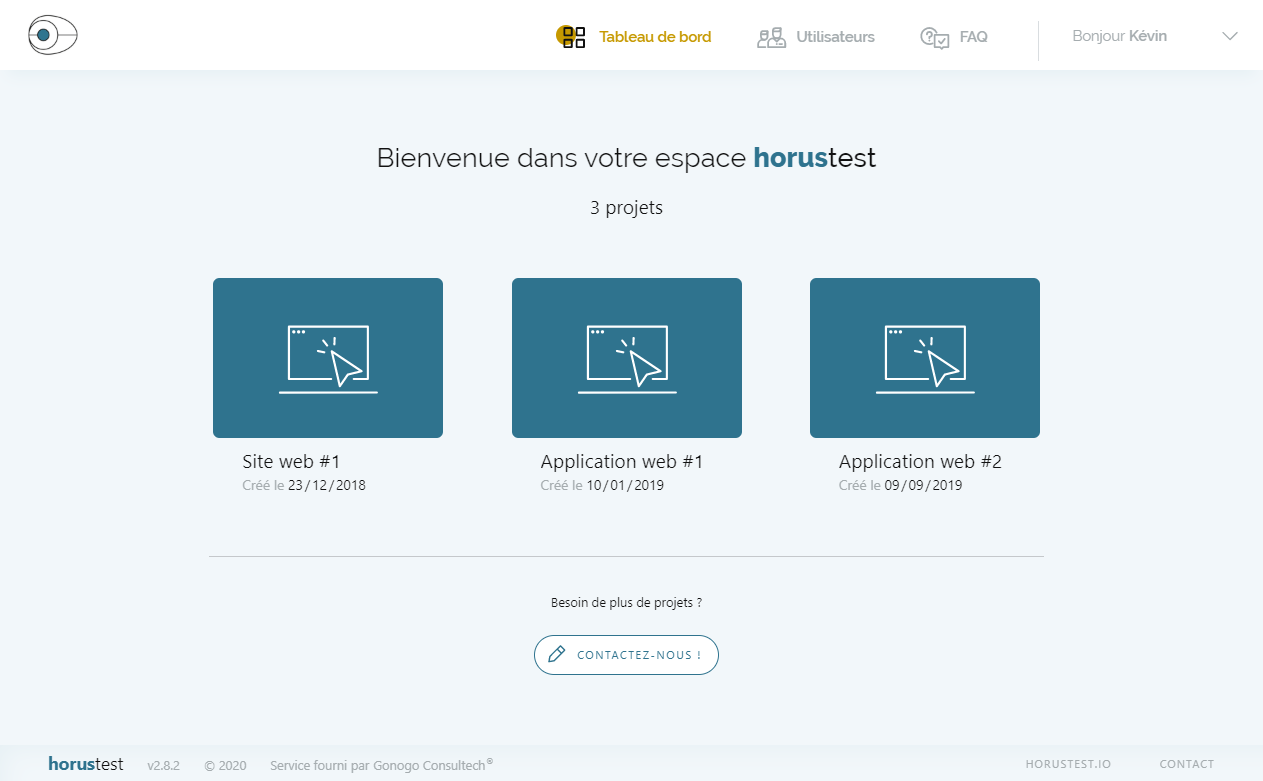Click the CONTACT footer link
The image size is (1263, 781).
(x=1186, y=764)
